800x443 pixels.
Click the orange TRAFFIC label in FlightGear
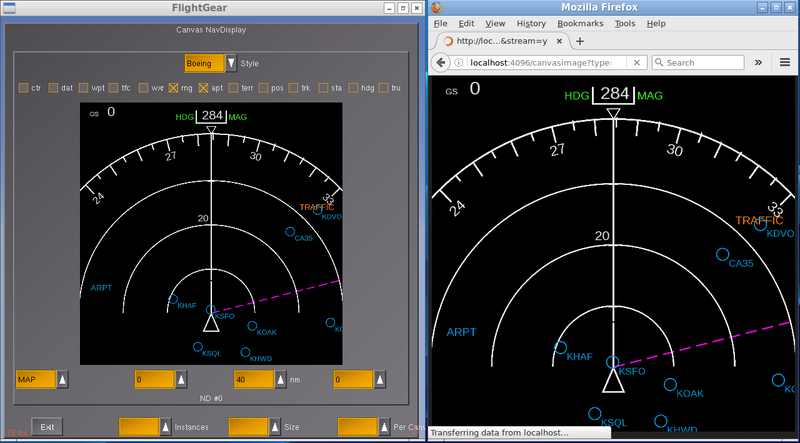pos(316,207)
